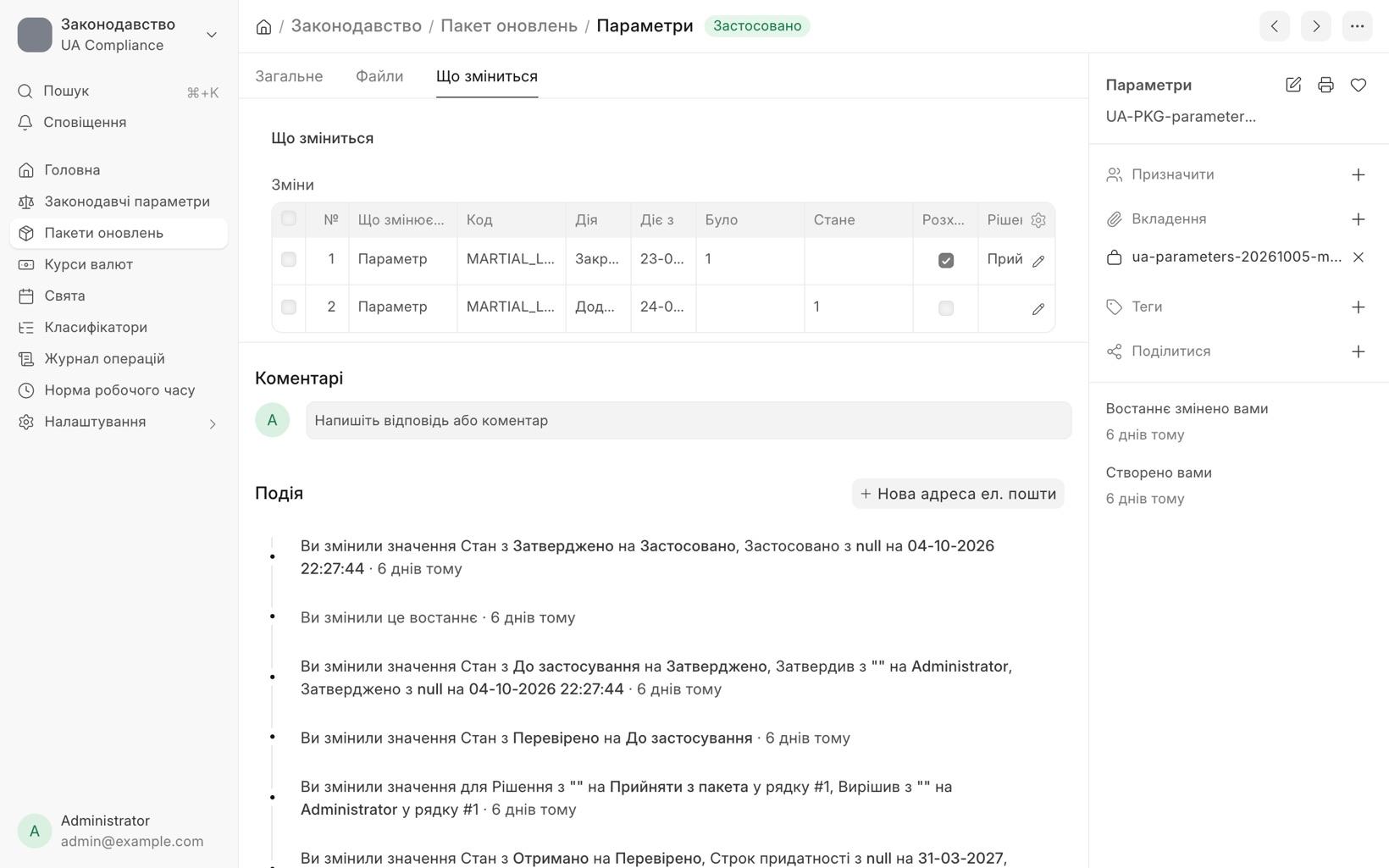Screen dimensions: 1389x868
Task: Click the print icon
Action: 1325,85
